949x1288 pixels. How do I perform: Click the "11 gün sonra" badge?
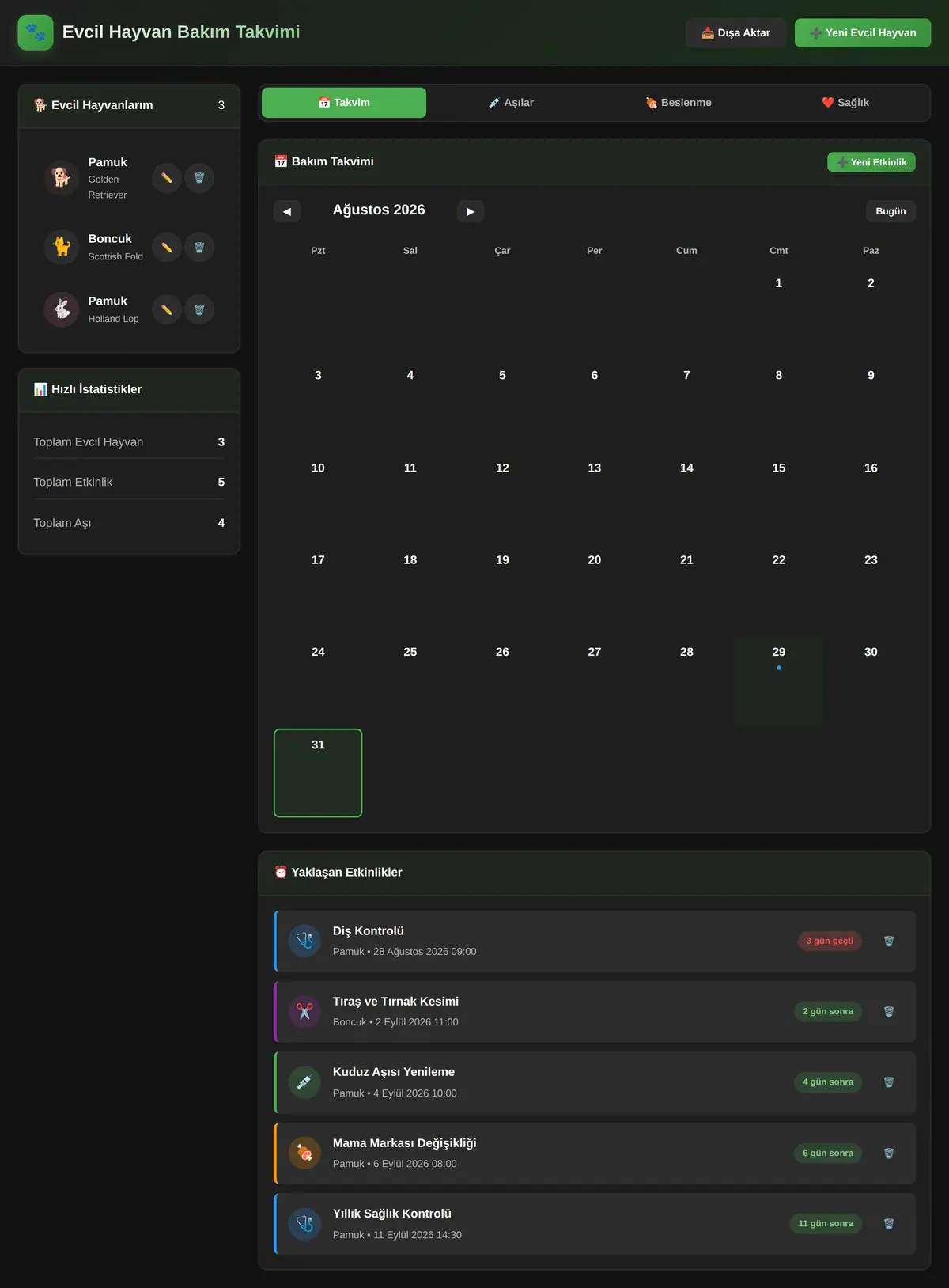coord(826,1223)
